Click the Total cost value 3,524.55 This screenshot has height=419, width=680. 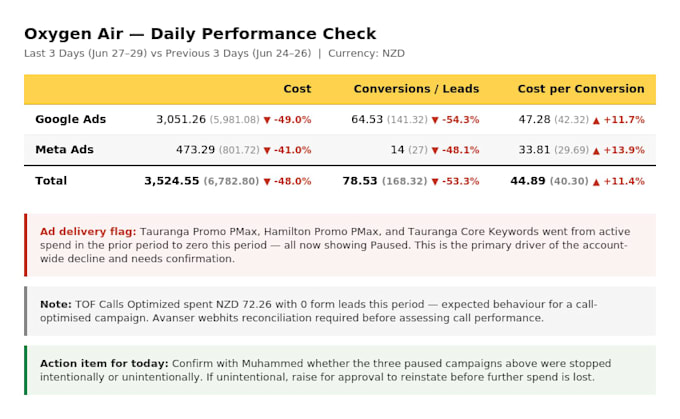pos(172,181)
